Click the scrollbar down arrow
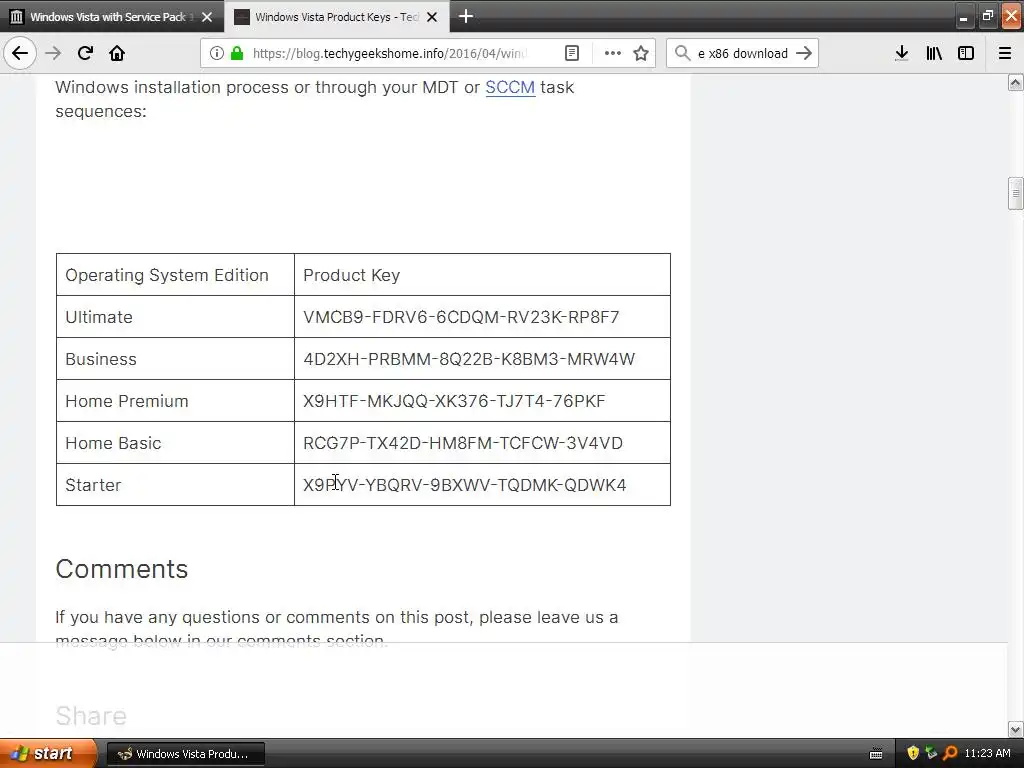Screen dimensions: 1024x768 coord(1015,729)
